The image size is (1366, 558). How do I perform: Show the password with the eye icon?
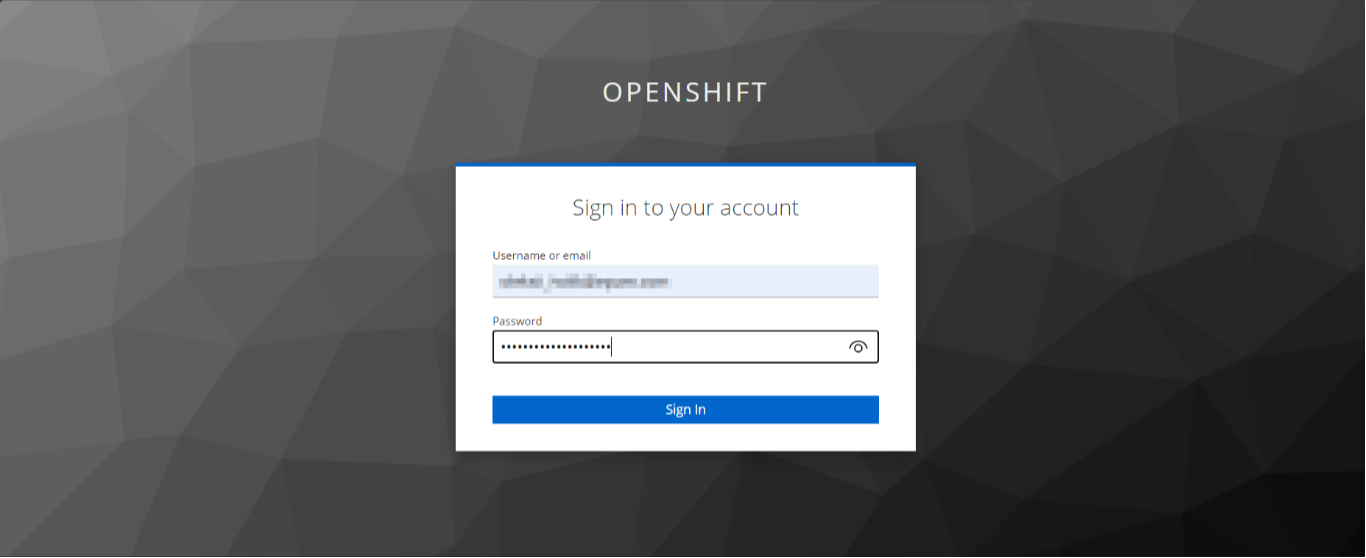(857, 347)
